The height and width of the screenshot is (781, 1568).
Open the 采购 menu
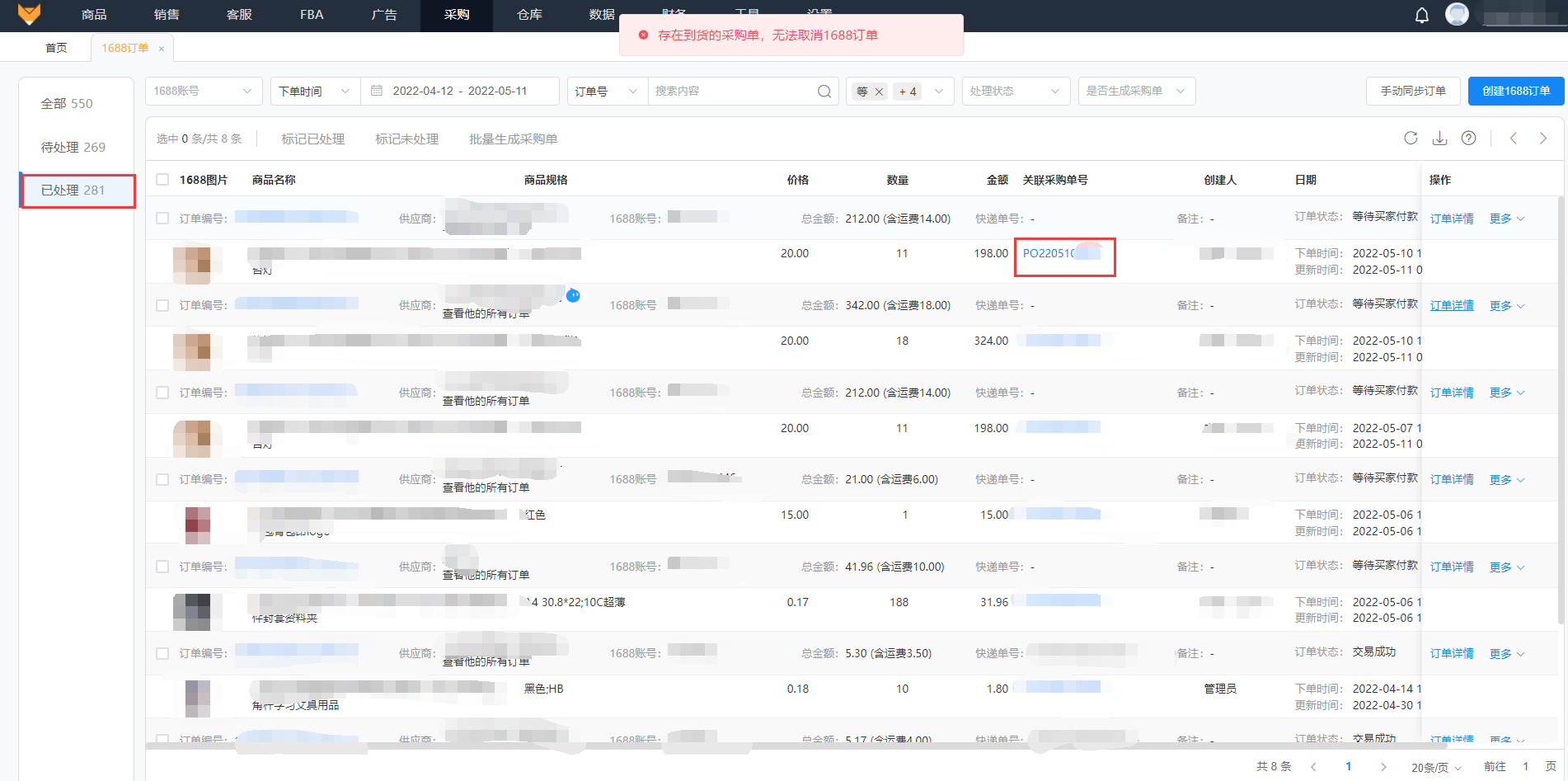point(457,15)
